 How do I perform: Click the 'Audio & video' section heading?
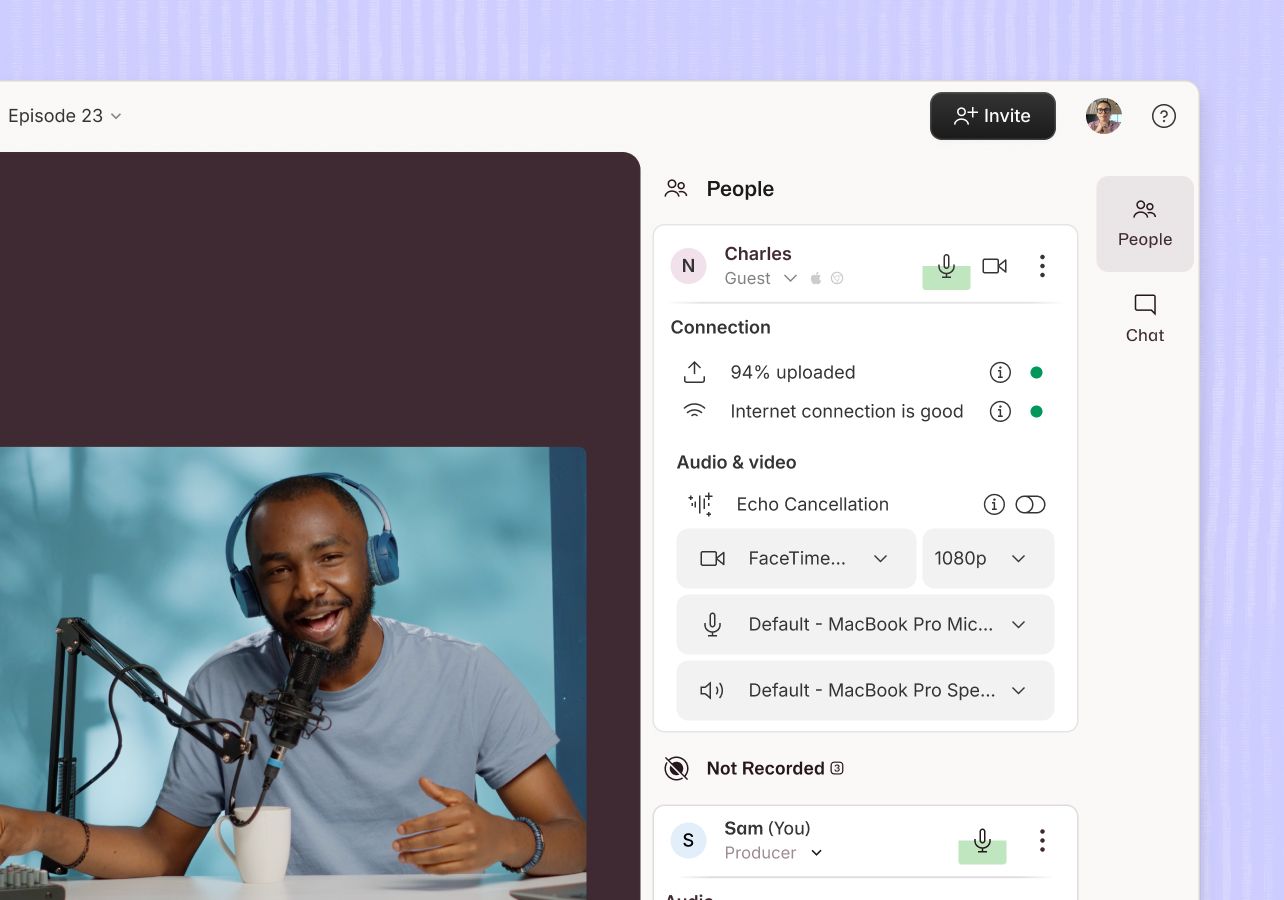click(x=736, y=462)
